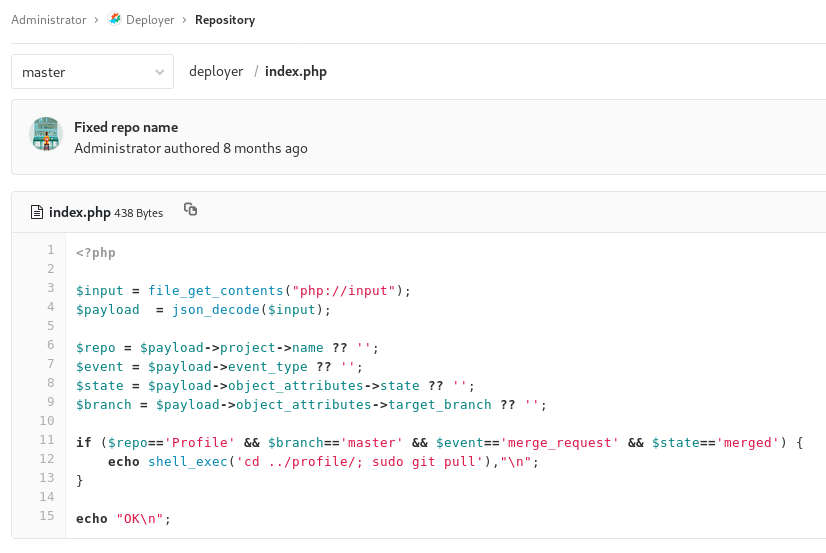Image resolution: width=826 pixels, height=553 pixels.
Task: Open the master branch dropdown
Action: 92,72
